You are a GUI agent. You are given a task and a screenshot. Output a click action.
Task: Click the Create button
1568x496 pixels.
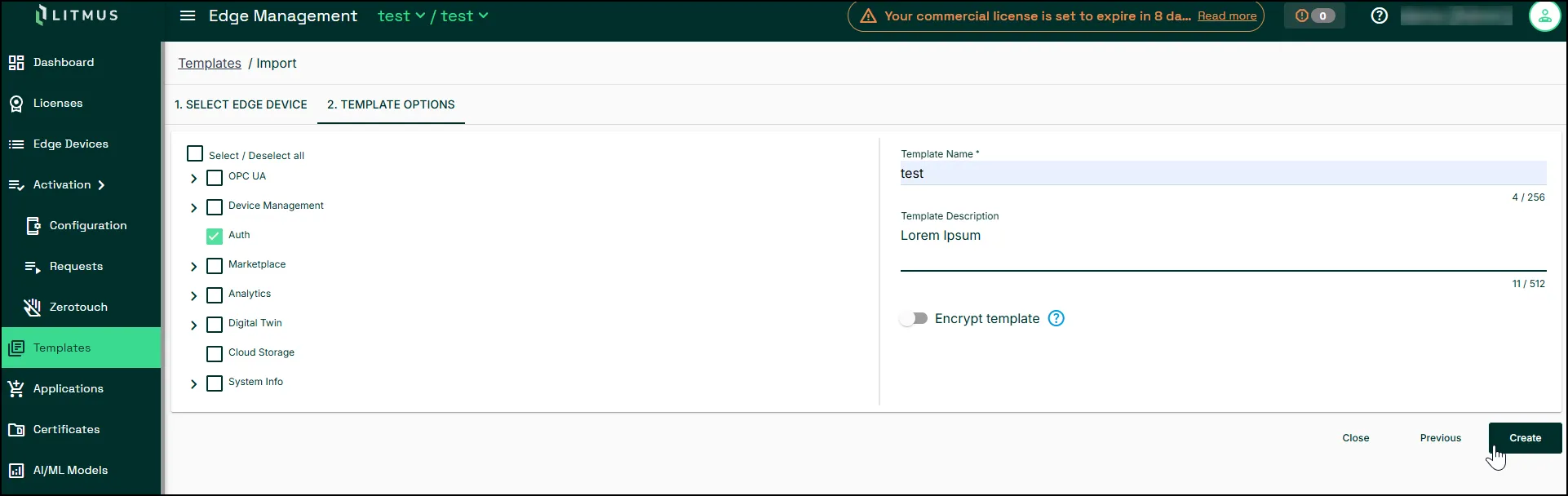point(1525,438)
